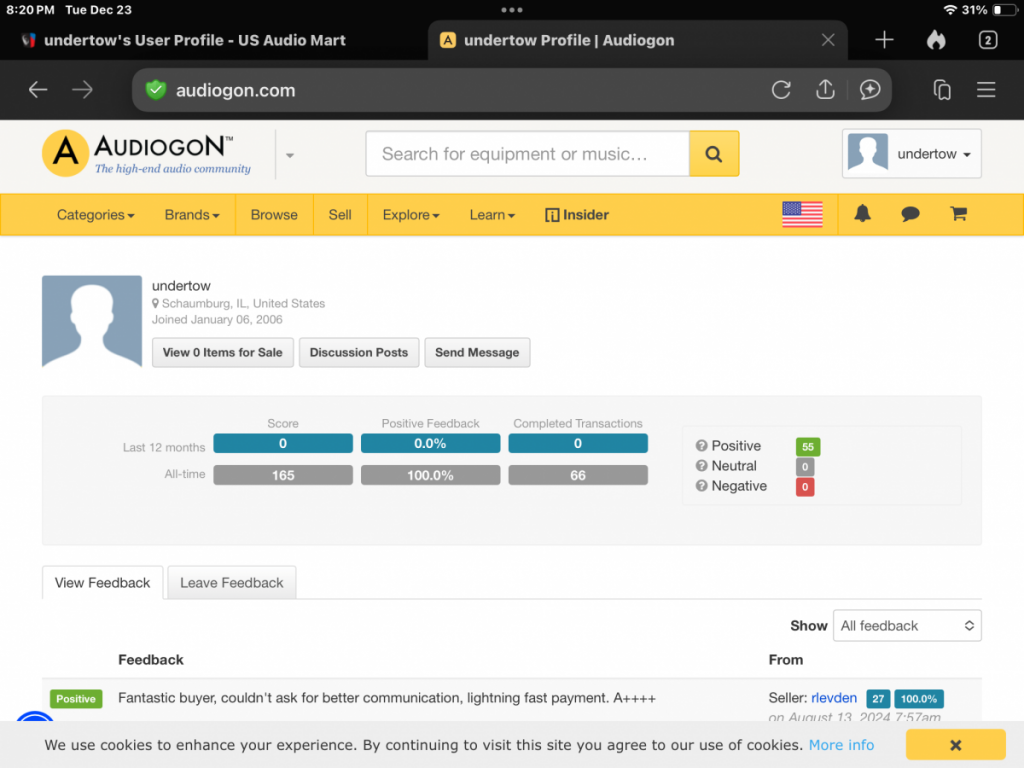
Task: Tap the browser share icon
Action: [825, 90]
